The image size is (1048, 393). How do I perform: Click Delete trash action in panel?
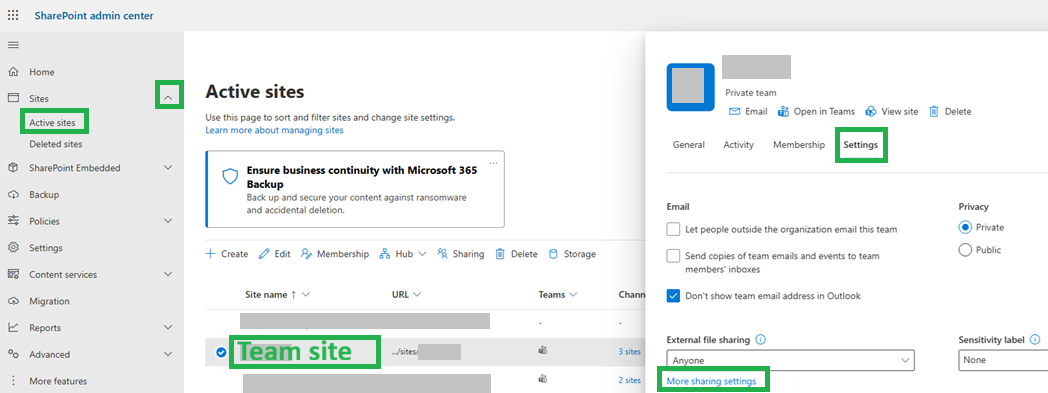click(x=950, y=112)
